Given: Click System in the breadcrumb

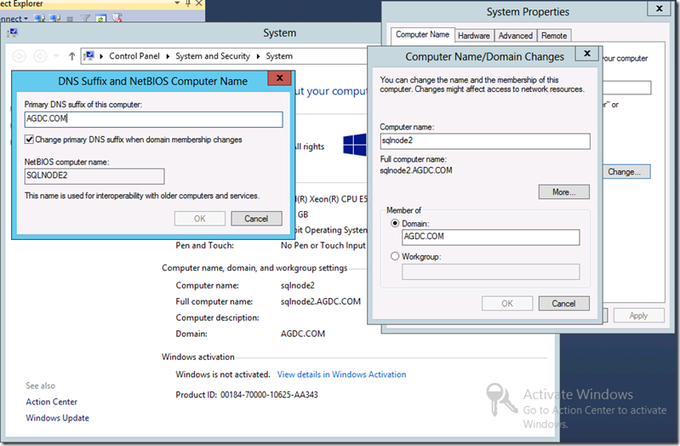Looking at the screenshot, I should 279,56.
